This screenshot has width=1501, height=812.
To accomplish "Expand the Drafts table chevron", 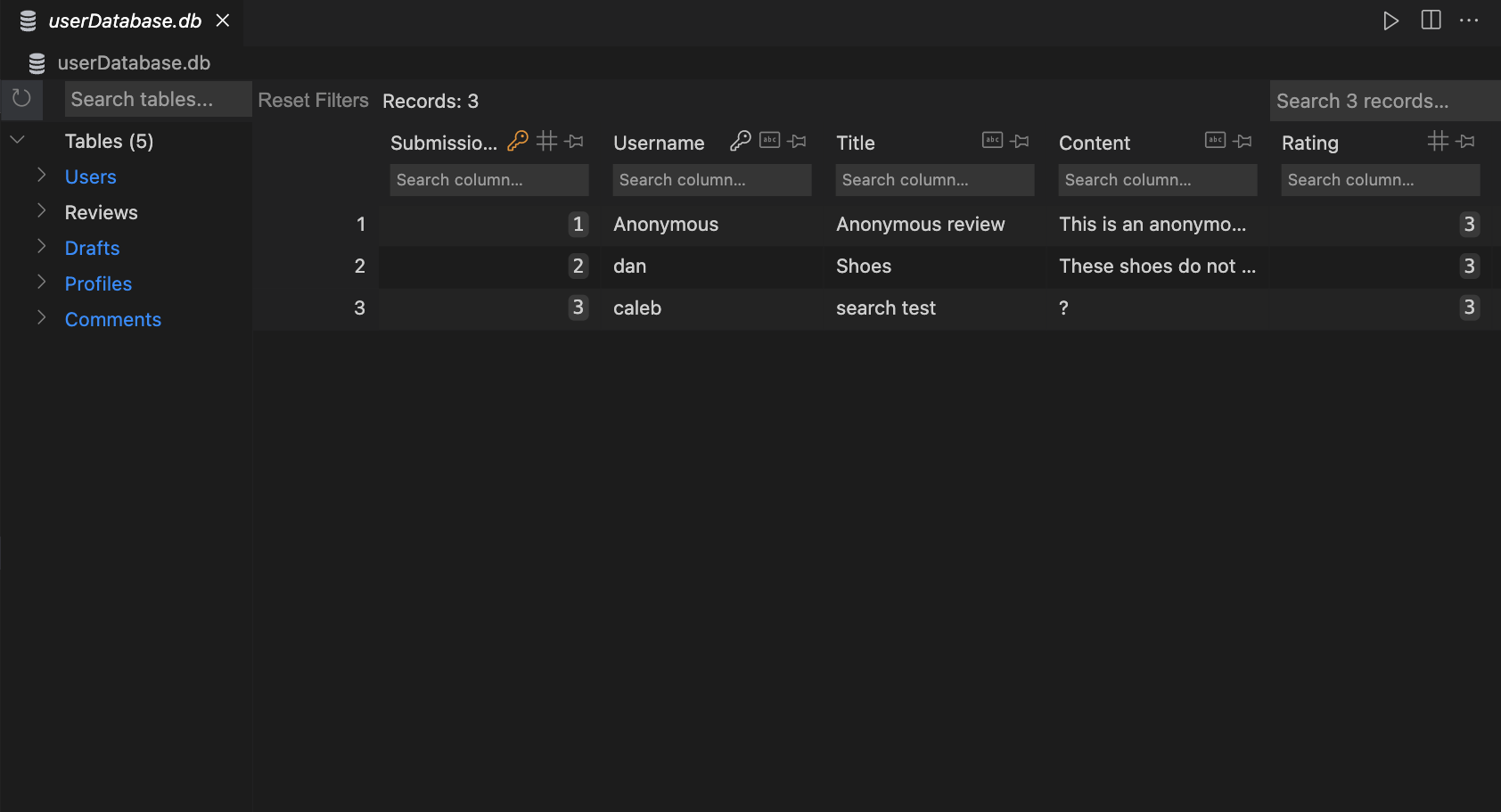I will [41, 247].
